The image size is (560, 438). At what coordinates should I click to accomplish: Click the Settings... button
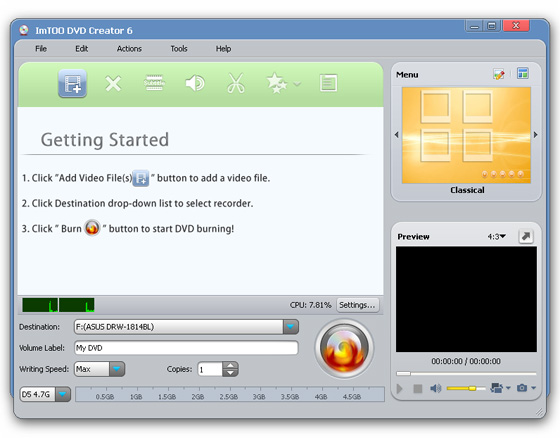coord(358,305)
